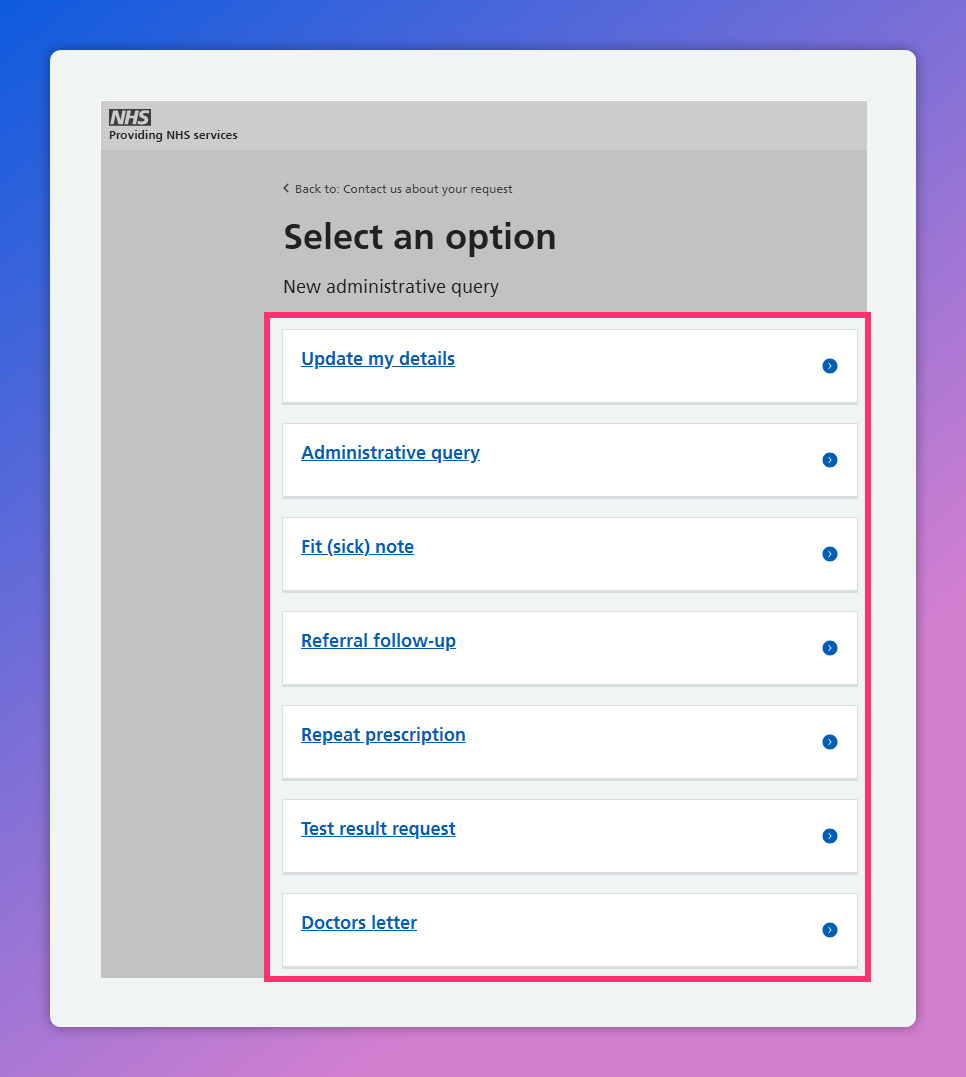Click arrow icon beside Doctors letter
The width and height of the screenshot is (966, 1077).
(829, 930)
